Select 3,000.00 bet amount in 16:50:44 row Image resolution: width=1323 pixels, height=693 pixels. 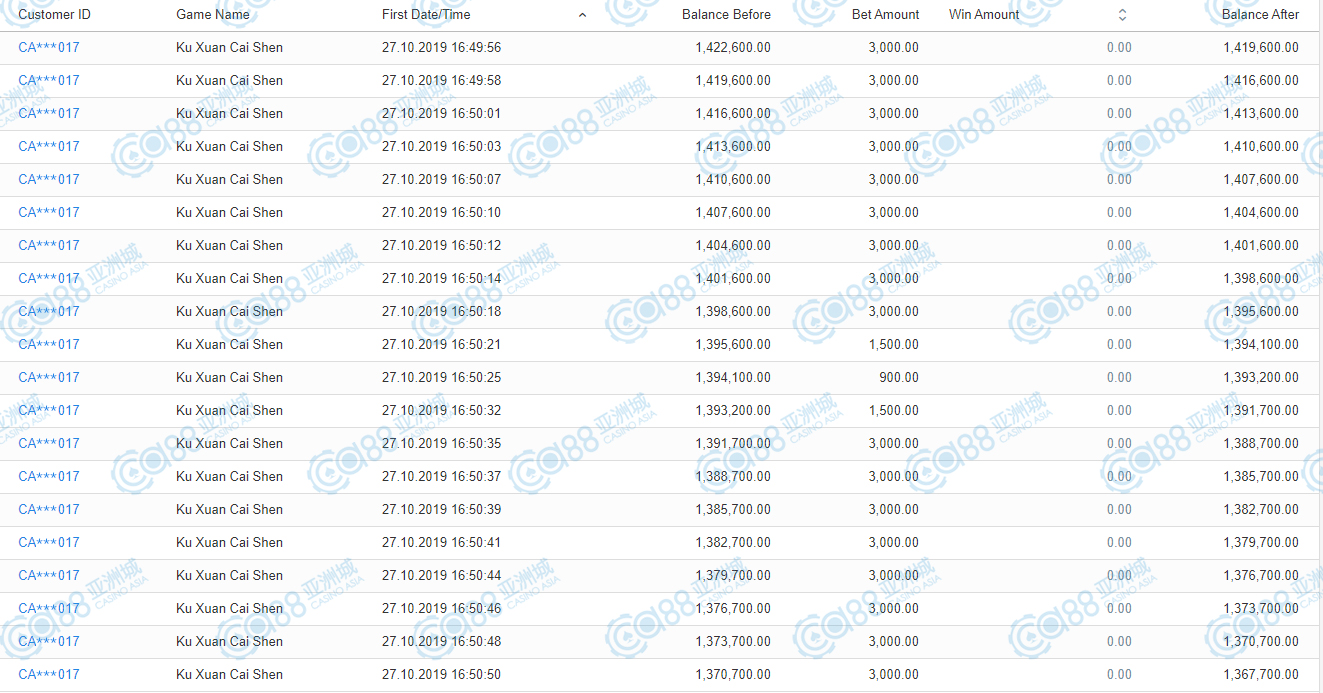click(894, 576)
